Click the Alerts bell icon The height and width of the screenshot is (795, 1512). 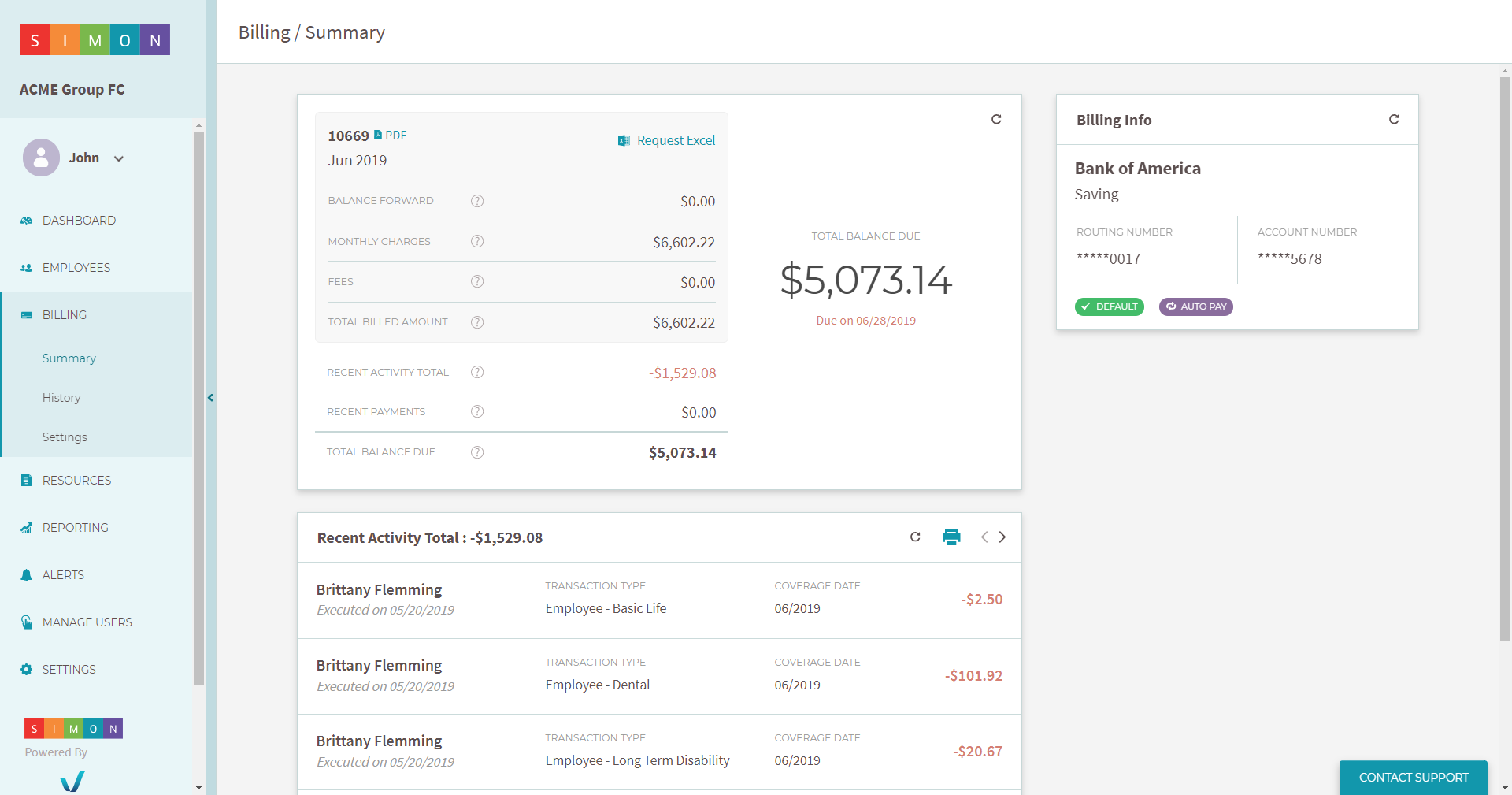click(x=26, y=574)
